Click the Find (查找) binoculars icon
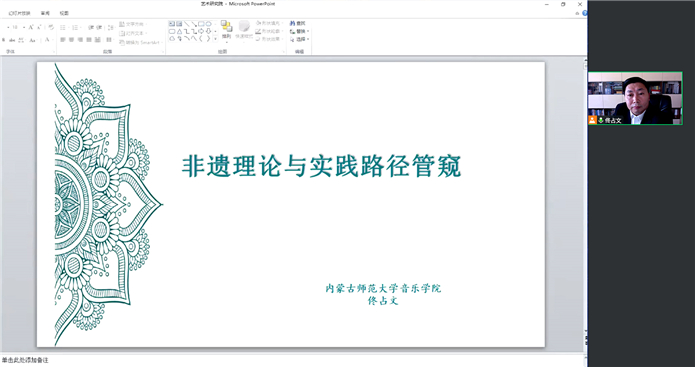 coord(293,23)
